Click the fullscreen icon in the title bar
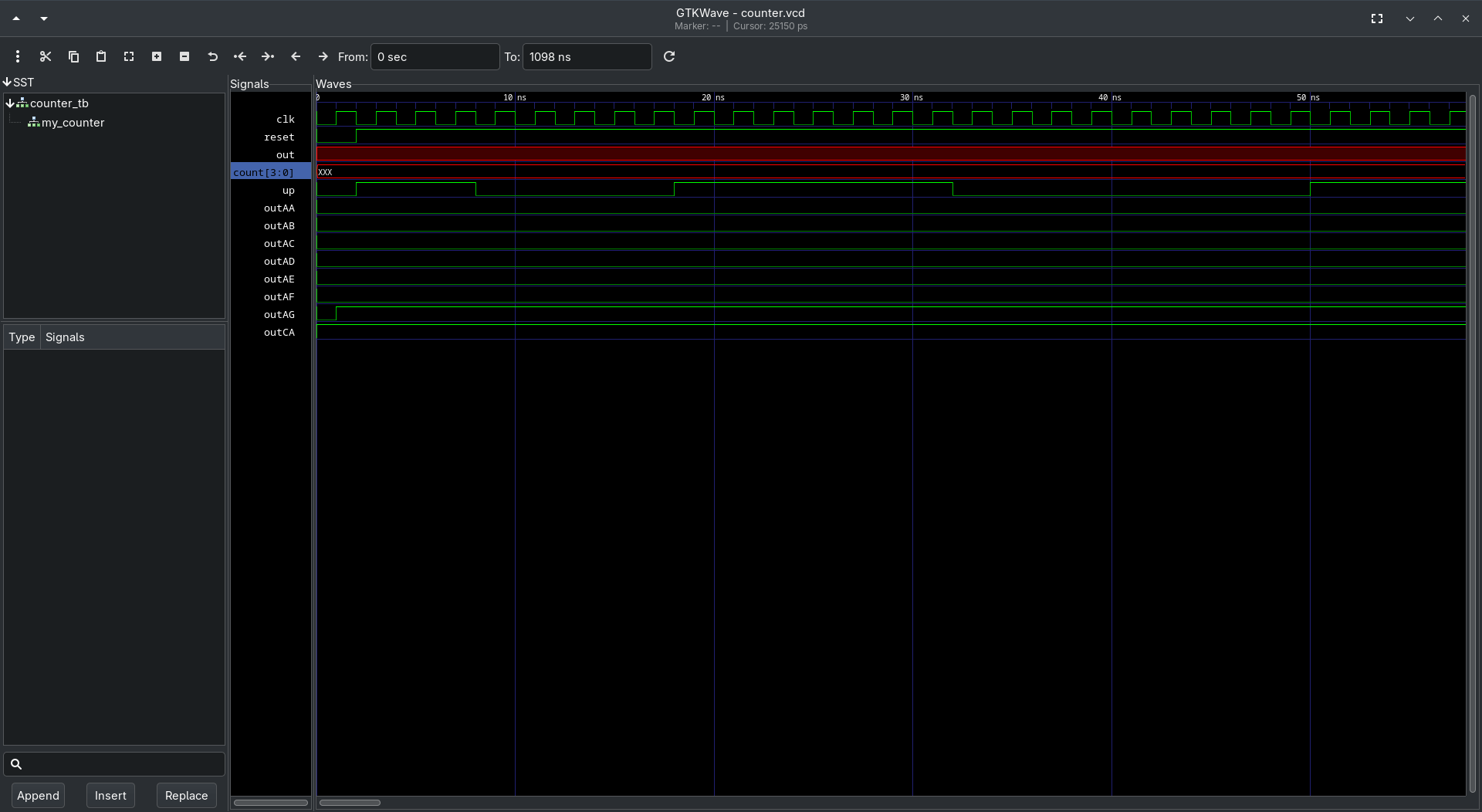 click(x=1377, y=19)
